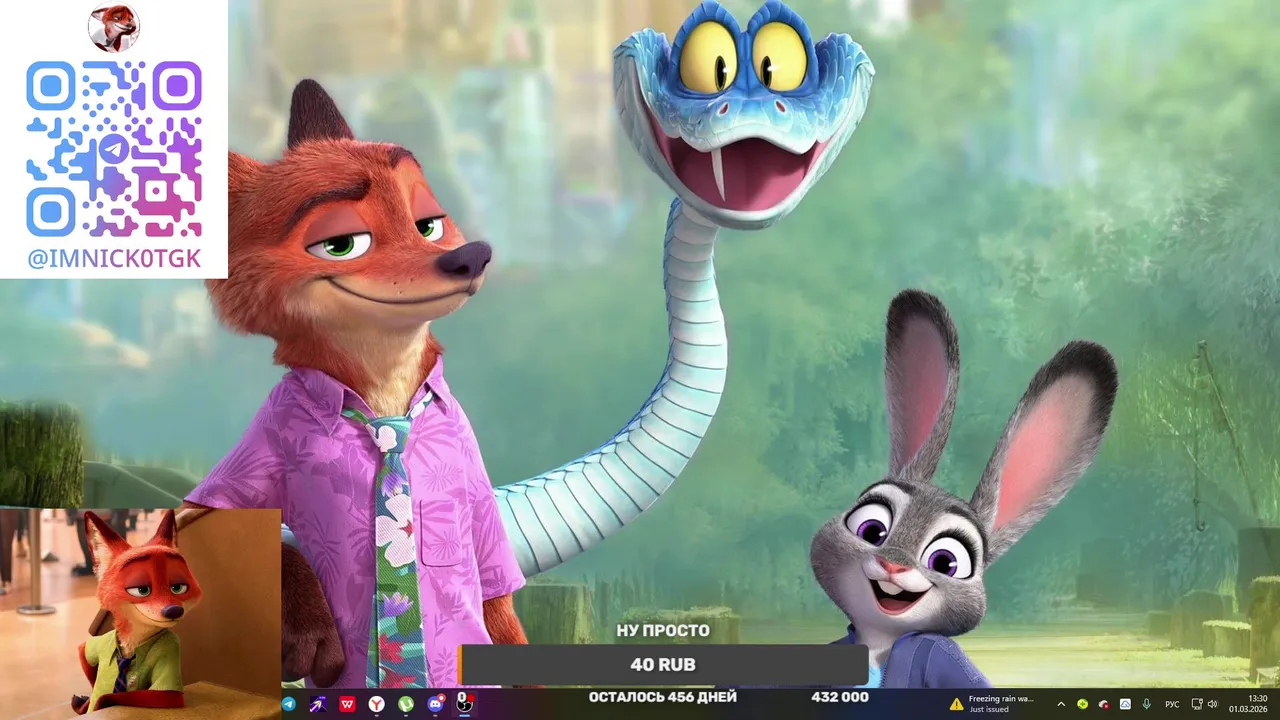Open Yandex Browser taskbar icon
Image resolution: width=1280 pixels, height=720 pixels.
click(x=376, y=704)
